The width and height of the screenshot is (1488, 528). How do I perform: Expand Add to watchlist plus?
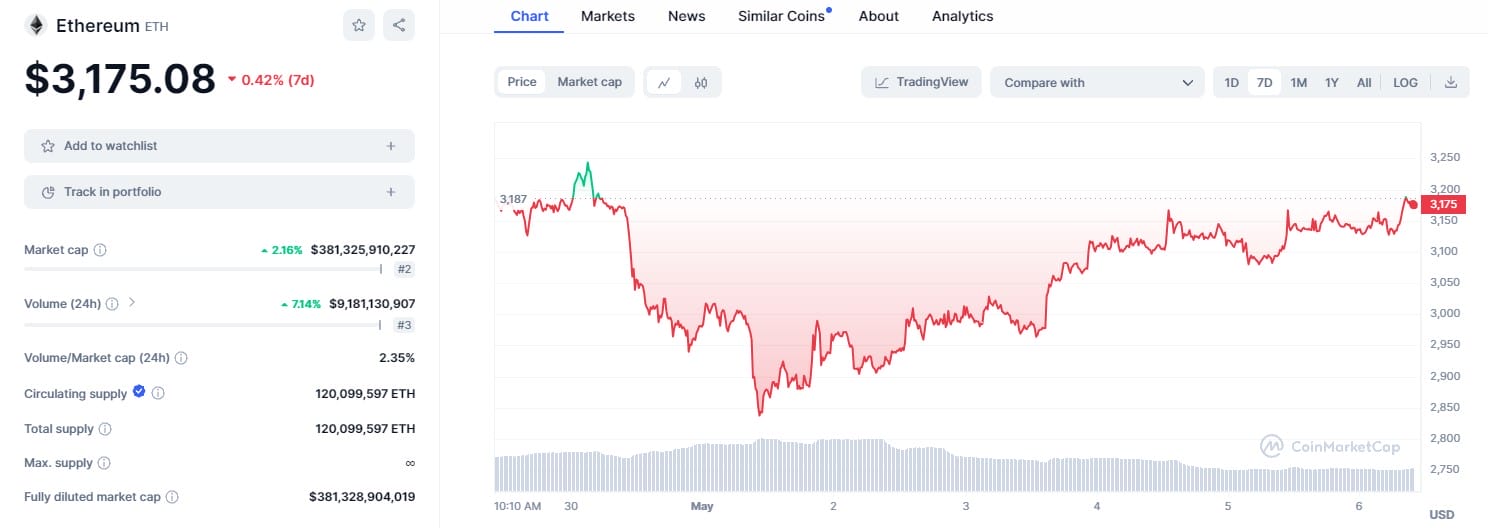[x=390, y=146]
